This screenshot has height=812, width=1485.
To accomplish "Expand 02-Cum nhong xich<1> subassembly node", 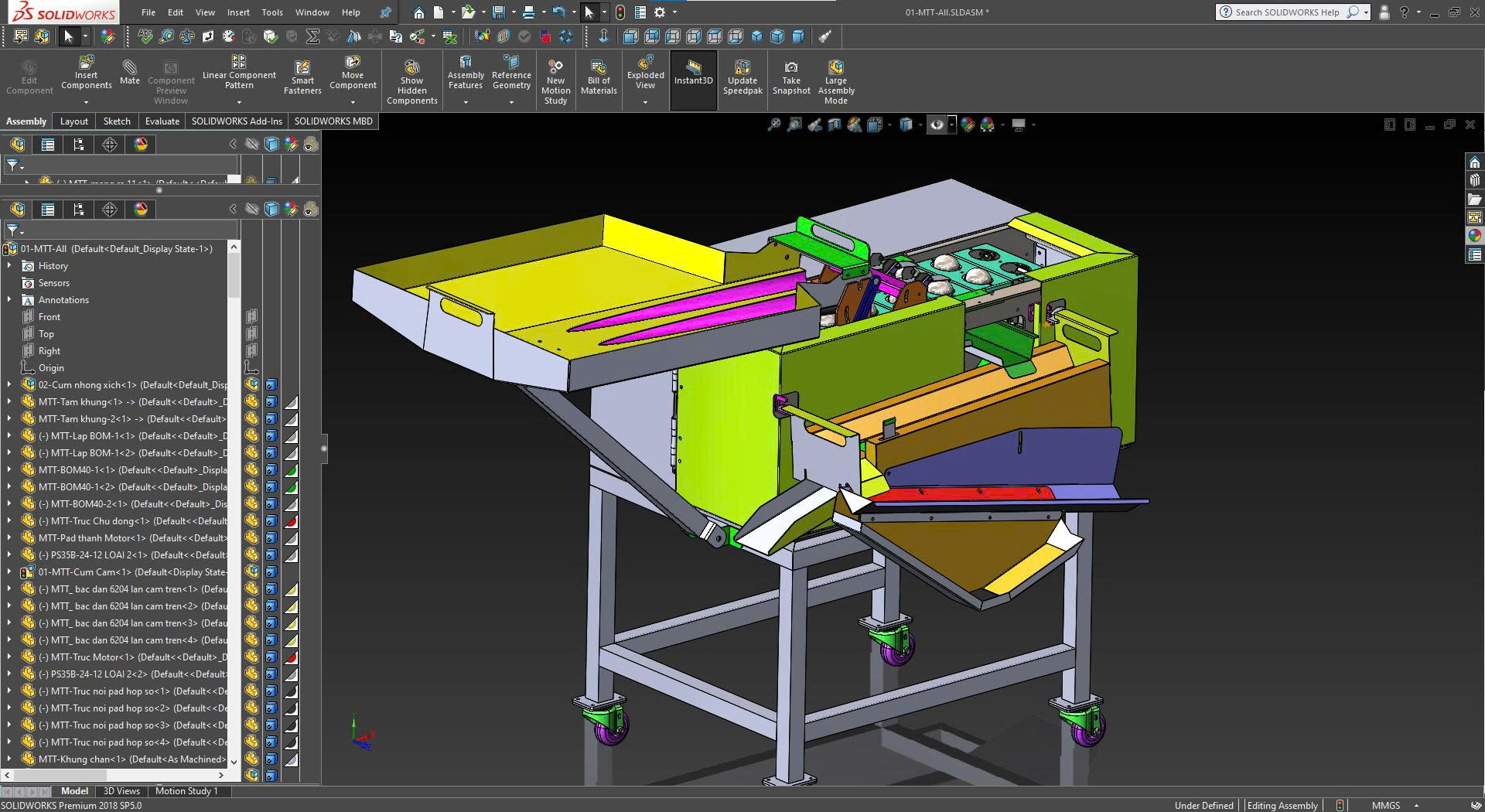I will point(9,385).
